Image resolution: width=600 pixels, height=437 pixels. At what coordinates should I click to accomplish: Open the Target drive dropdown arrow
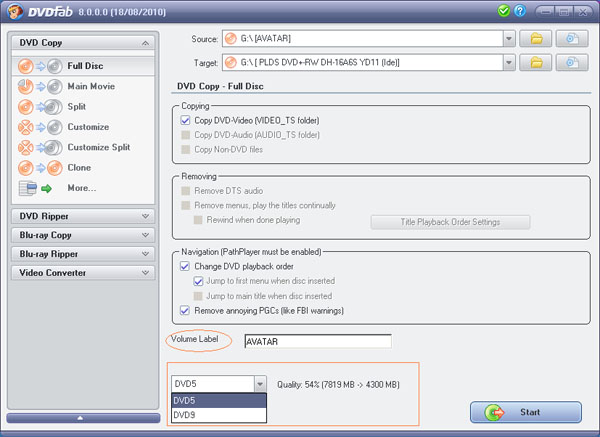pos(509,62)
